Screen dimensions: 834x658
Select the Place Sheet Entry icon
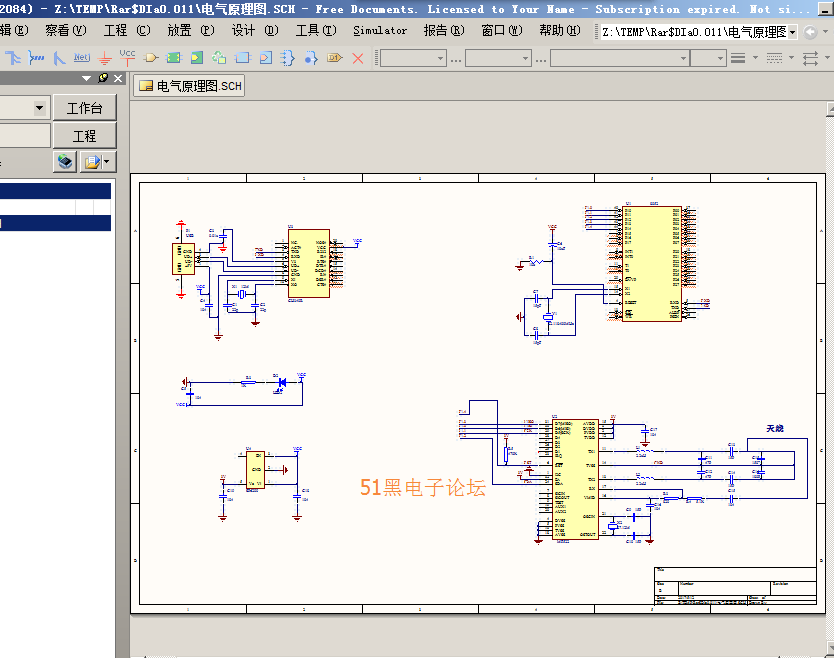197,58
